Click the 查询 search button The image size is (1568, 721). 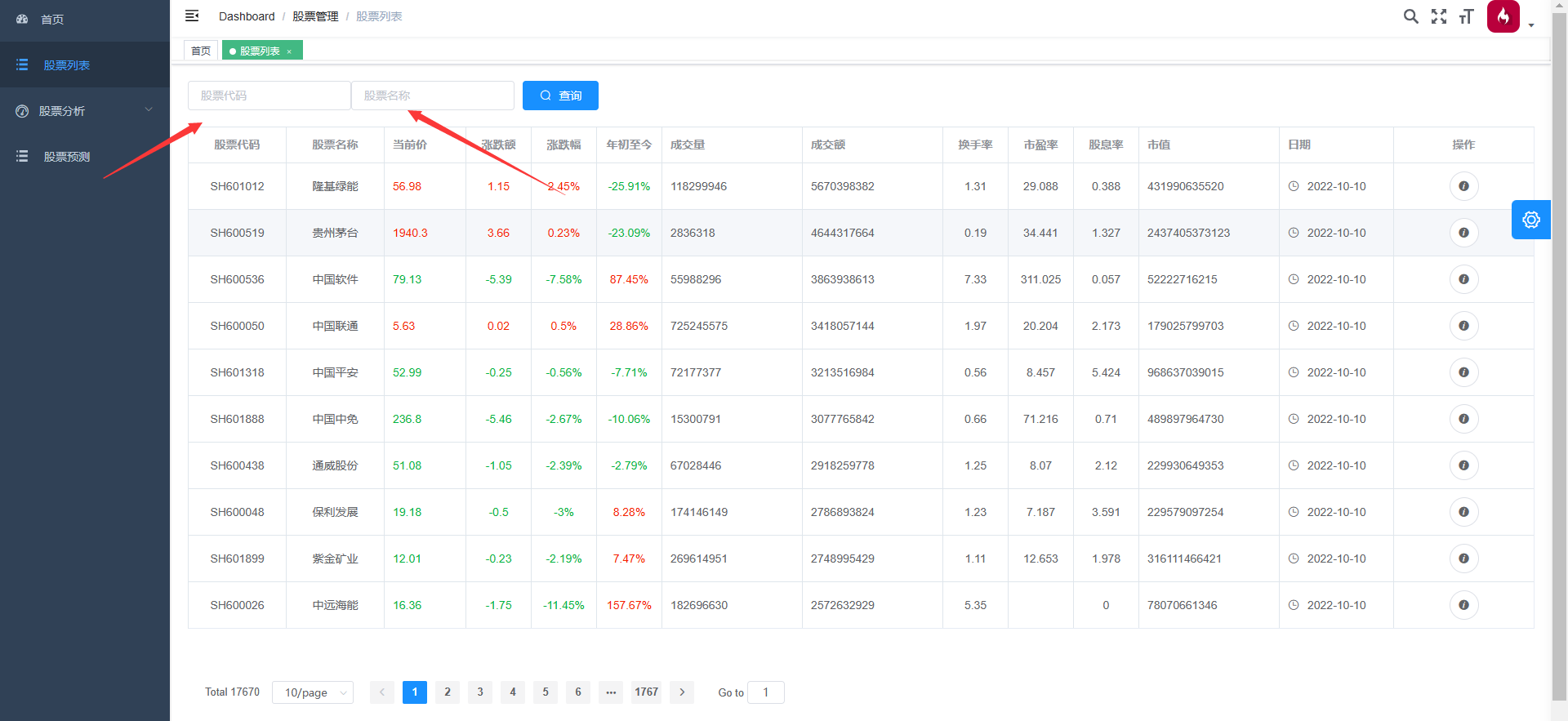[x=560, y=96]
